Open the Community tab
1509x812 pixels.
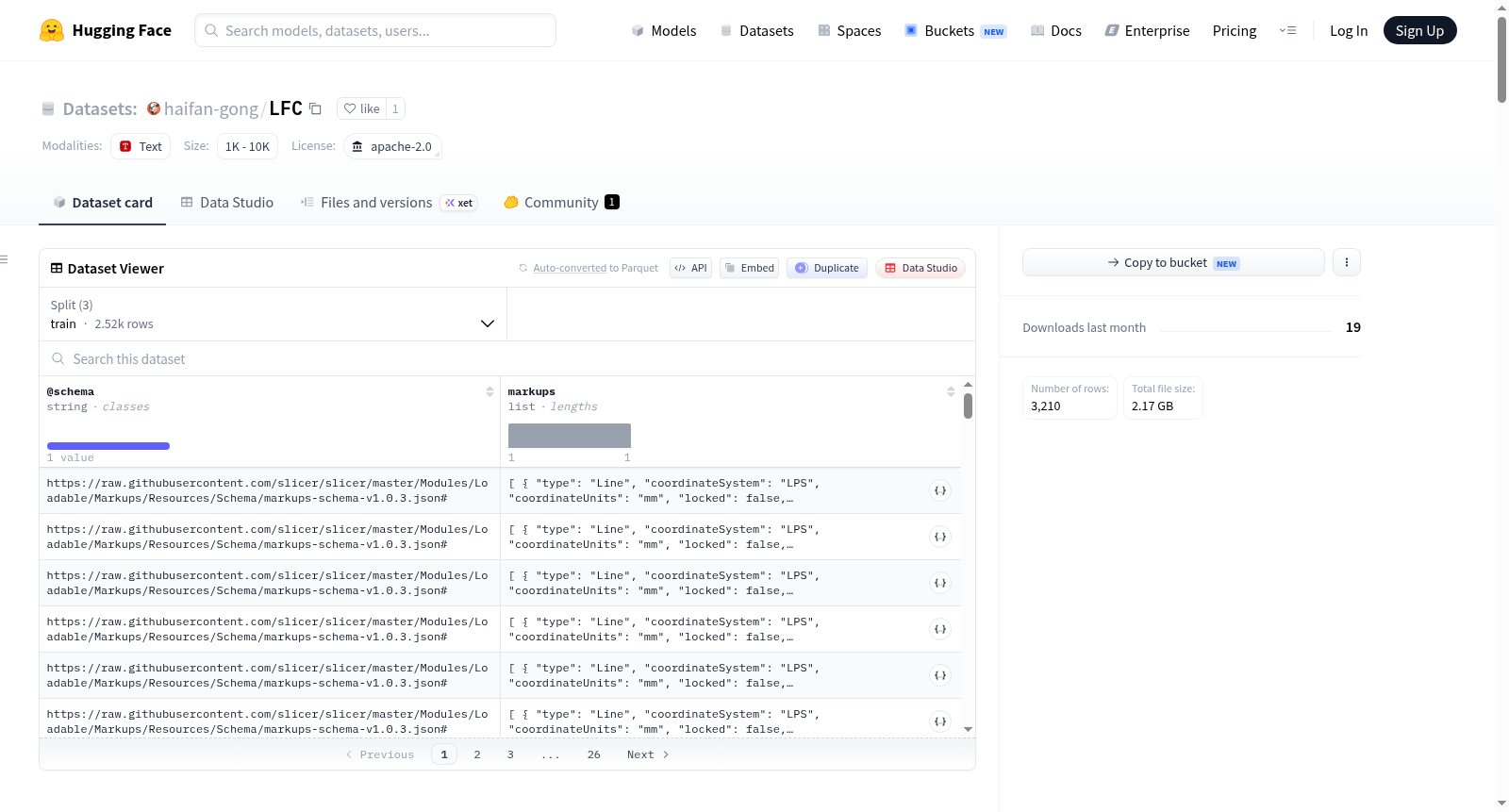pyautogui.click(x=561, y=203)
